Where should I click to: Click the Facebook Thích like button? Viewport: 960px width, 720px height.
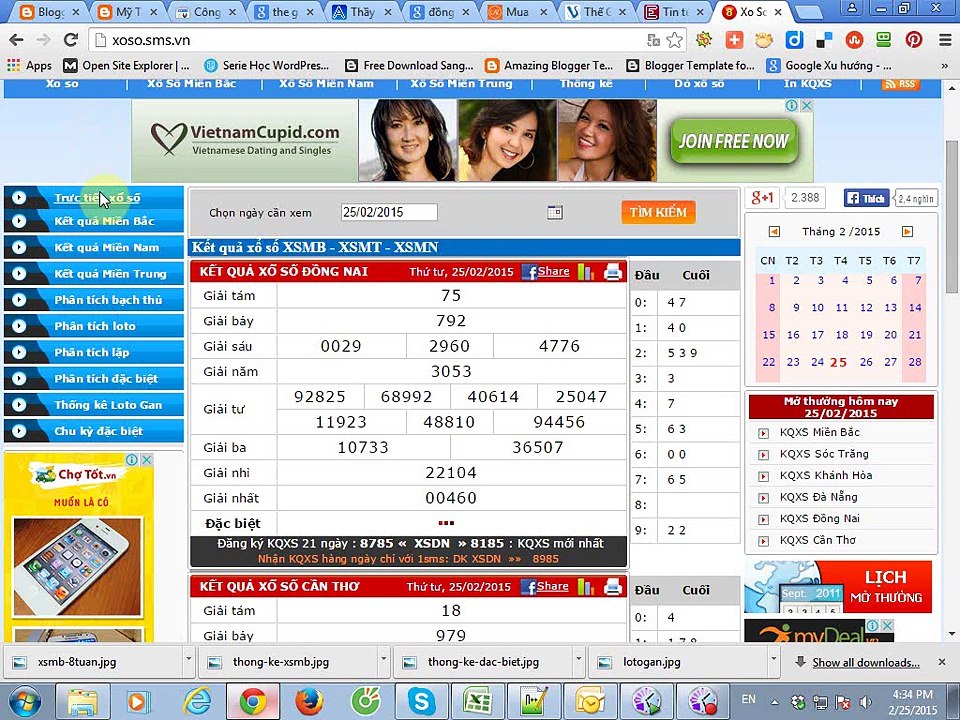click(866, 198)
